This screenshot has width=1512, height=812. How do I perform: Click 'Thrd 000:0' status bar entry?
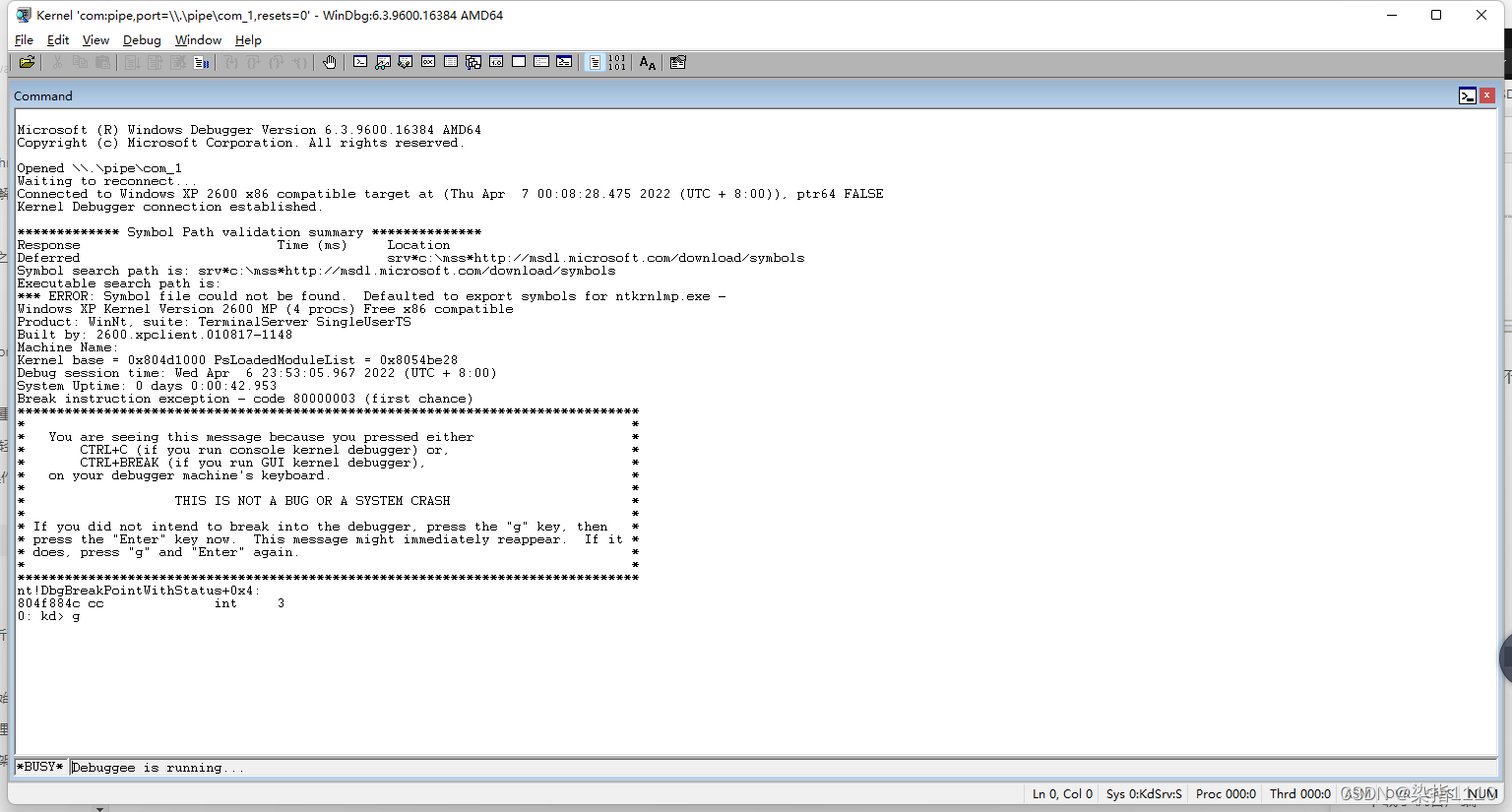pyautogui.click(x=1300, y=793)
